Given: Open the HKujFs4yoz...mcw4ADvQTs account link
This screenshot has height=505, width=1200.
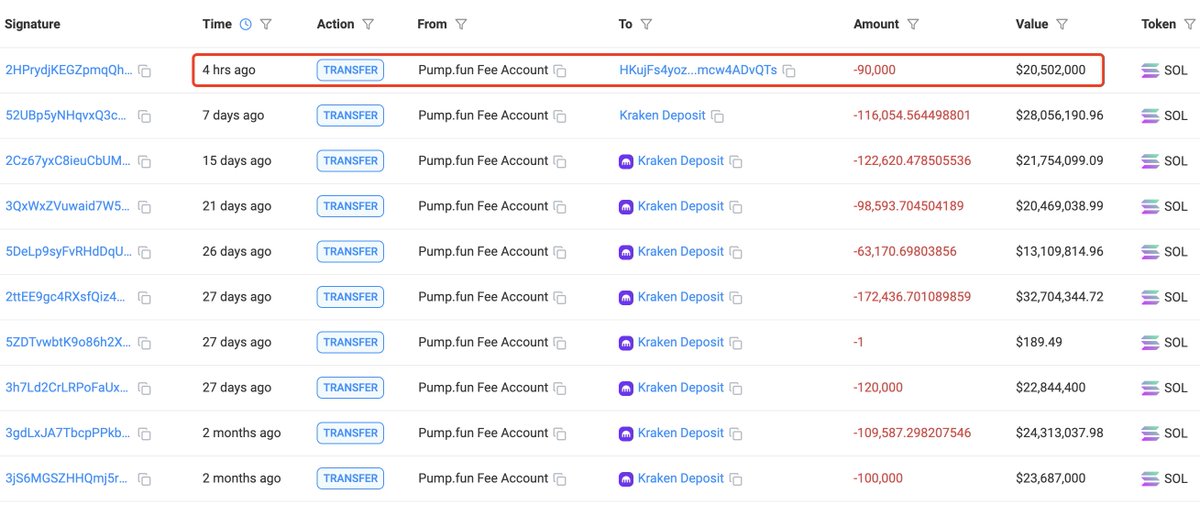Looking at the screenshot, I should point(698,70).
